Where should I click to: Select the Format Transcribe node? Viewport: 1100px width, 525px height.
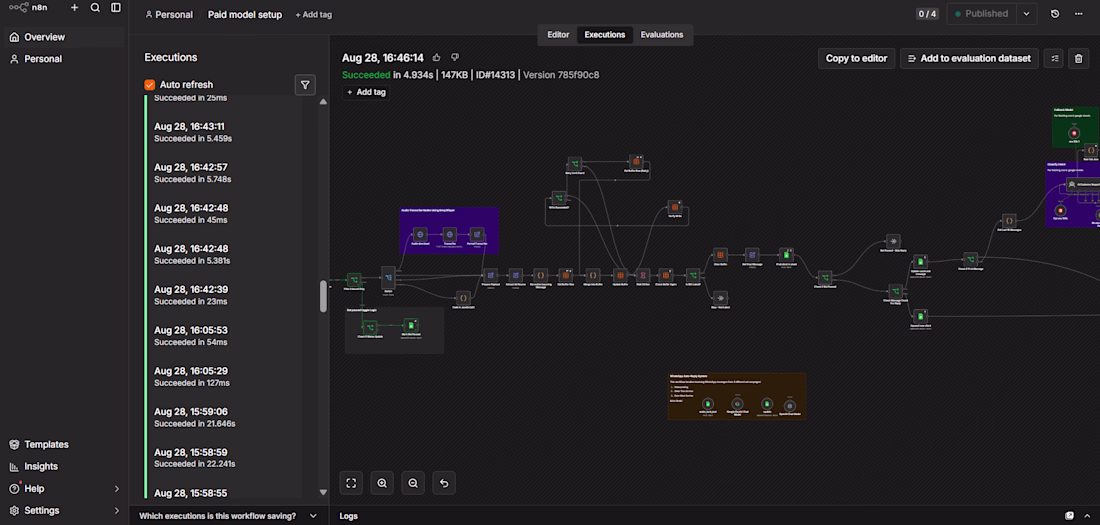(477, 234)
